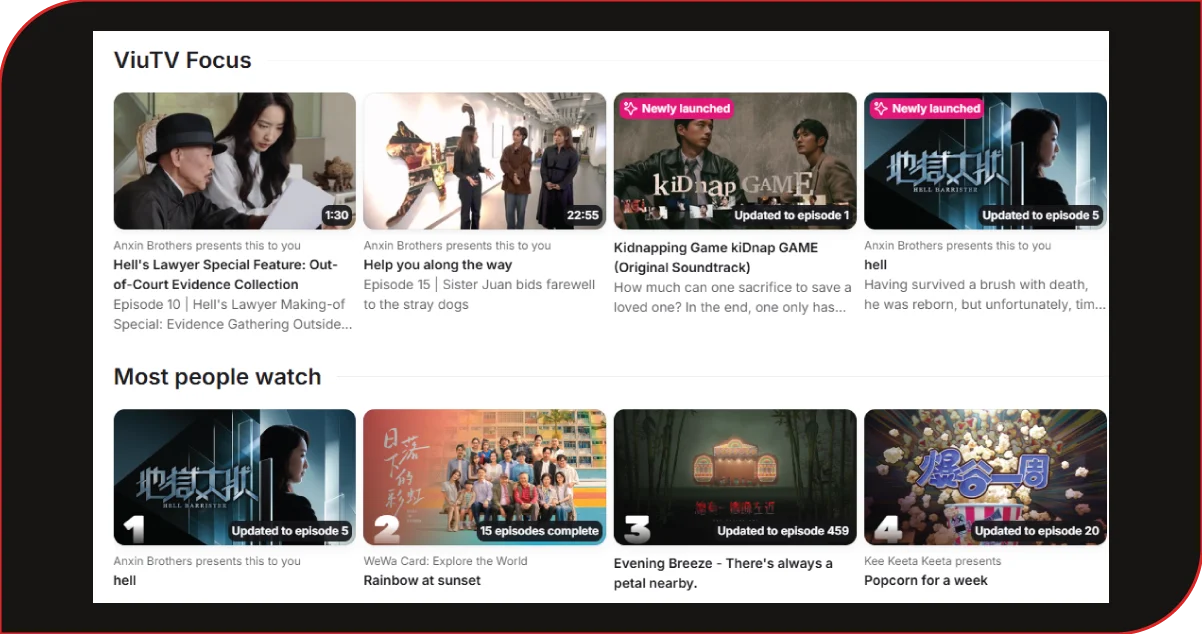This screenshot has width=1202, height=634.
Task: Open the rank 1 Hell Barrister thumbnail
Action: pyautogui.click(x=235, y=477)
